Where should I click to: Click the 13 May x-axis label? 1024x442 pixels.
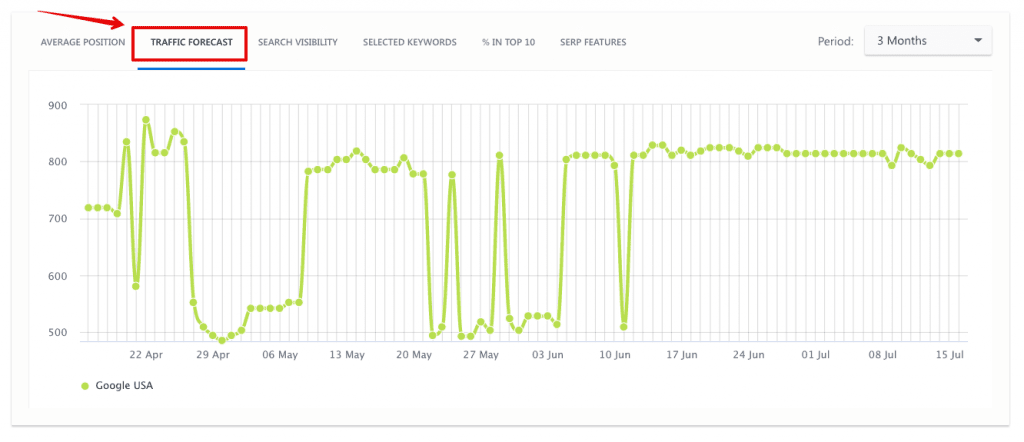[x=347, y=355]
